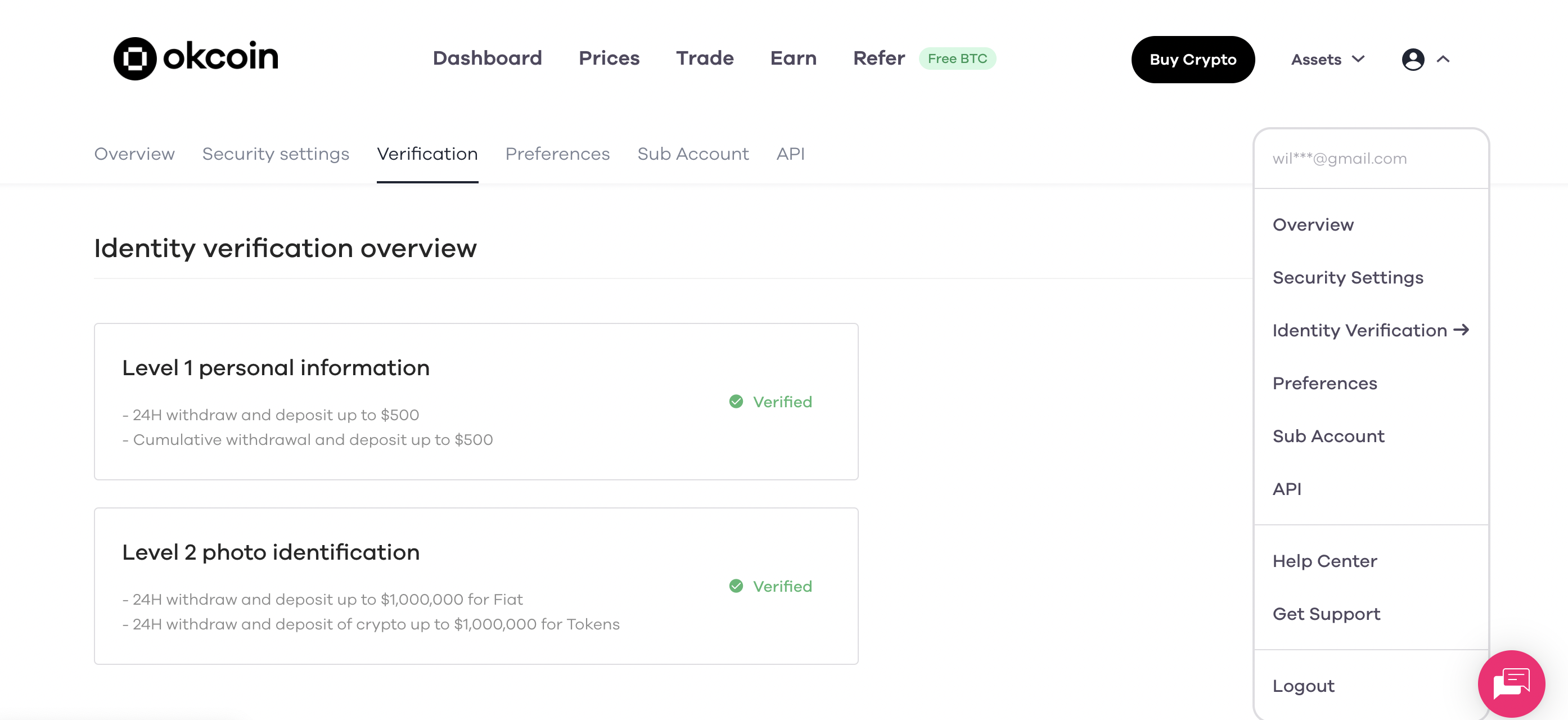Expand the Assets dropdown
1568x720 pixels.
(1327, 59)
